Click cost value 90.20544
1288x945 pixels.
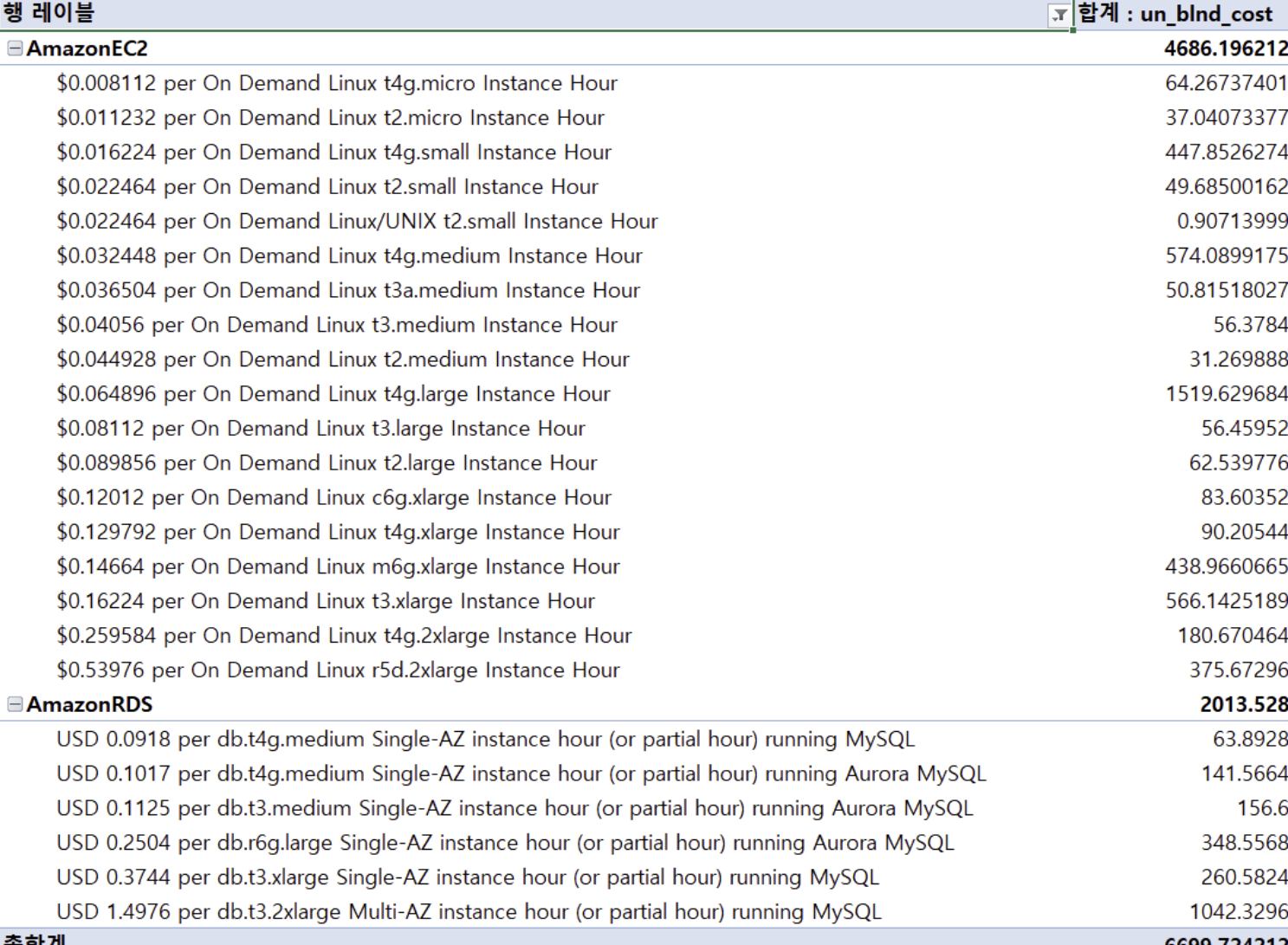1245,532
